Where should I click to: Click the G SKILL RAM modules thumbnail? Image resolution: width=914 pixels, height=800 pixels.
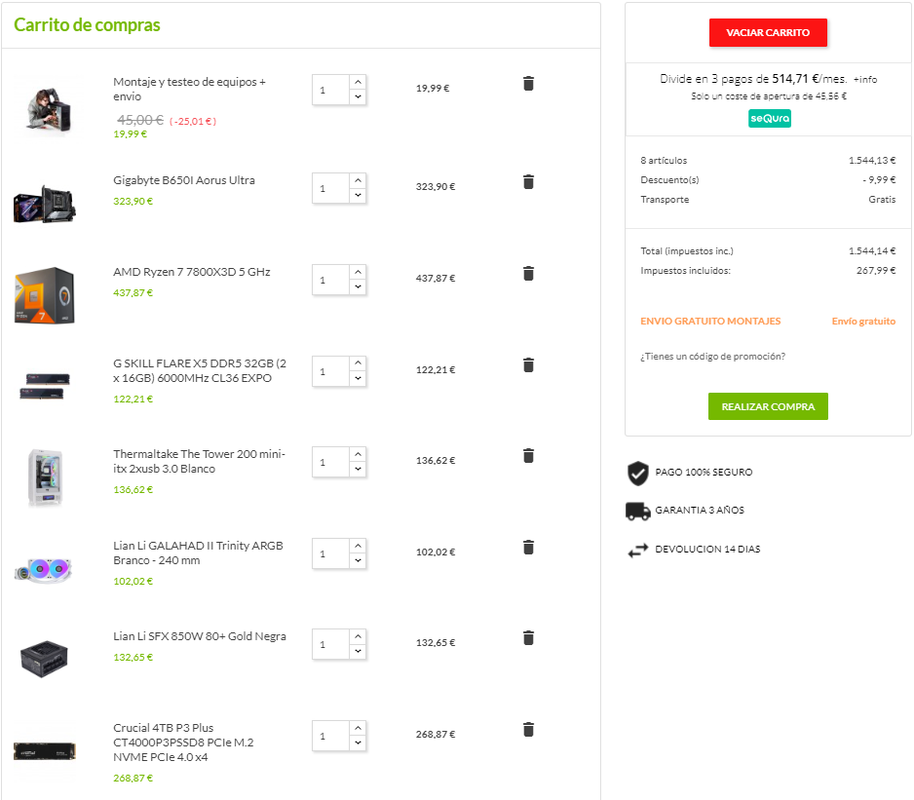(x=44, y=387)
